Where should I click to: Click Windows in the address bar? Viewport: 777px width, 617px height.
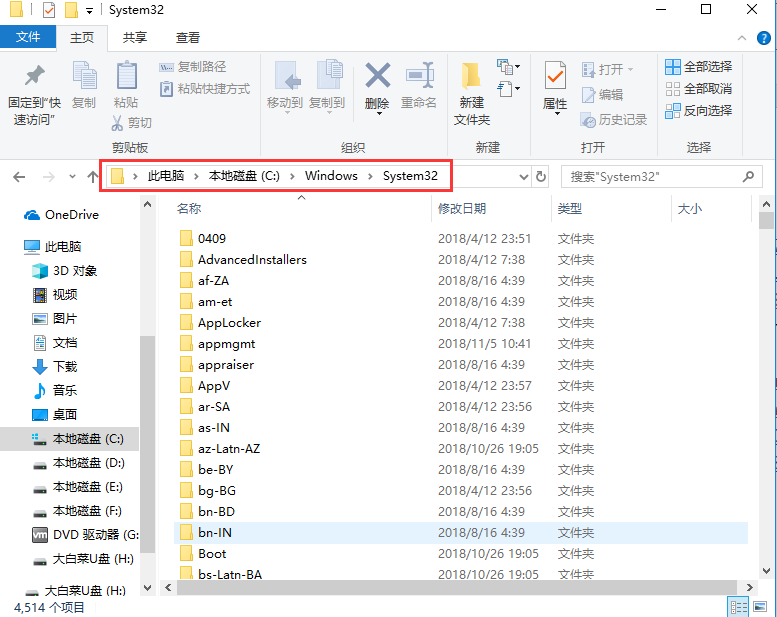coord(331,176)
